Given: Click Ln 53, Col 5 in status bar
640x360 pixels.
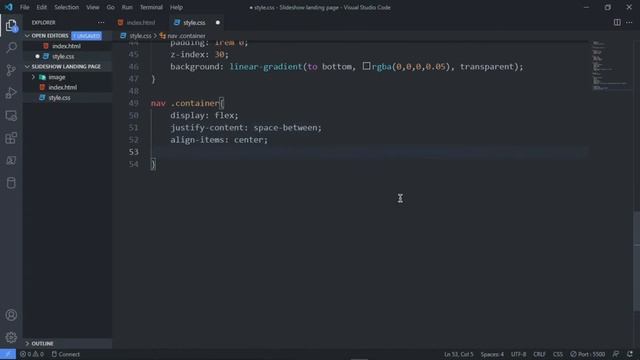Looking at the screenshot, I should (458, 354).
